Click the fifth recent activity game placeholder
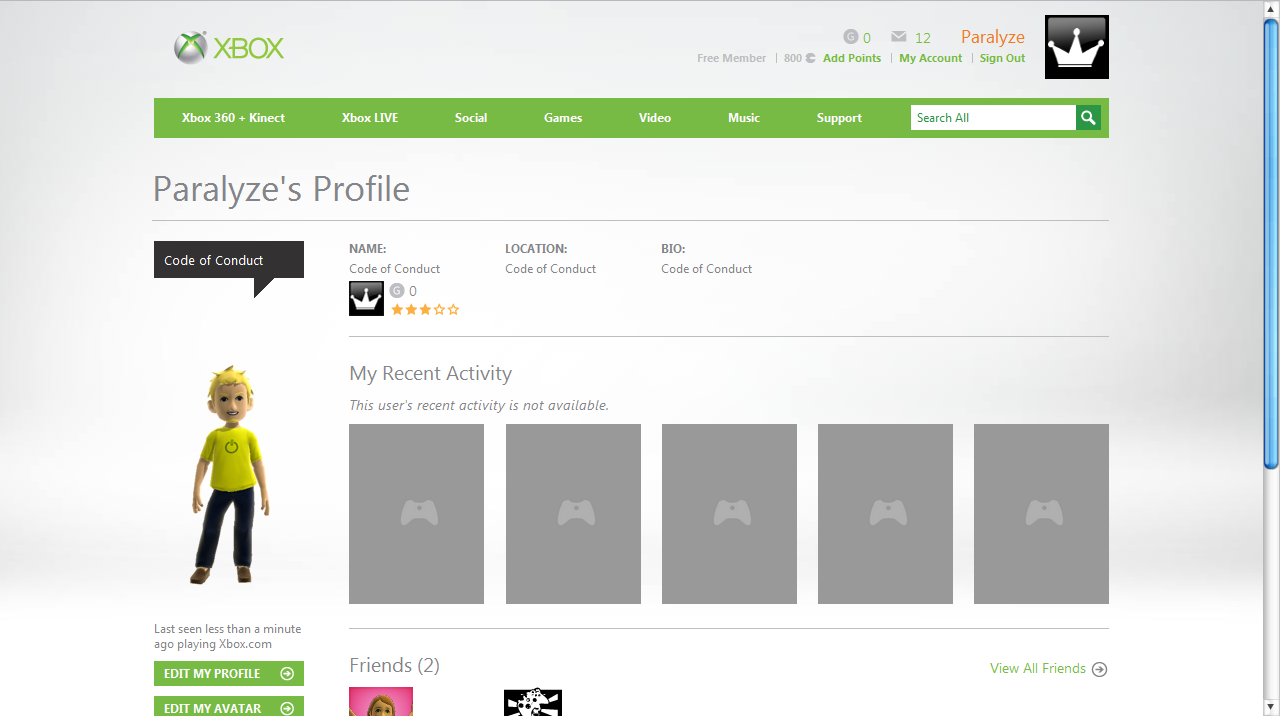 pos(1041,514)
